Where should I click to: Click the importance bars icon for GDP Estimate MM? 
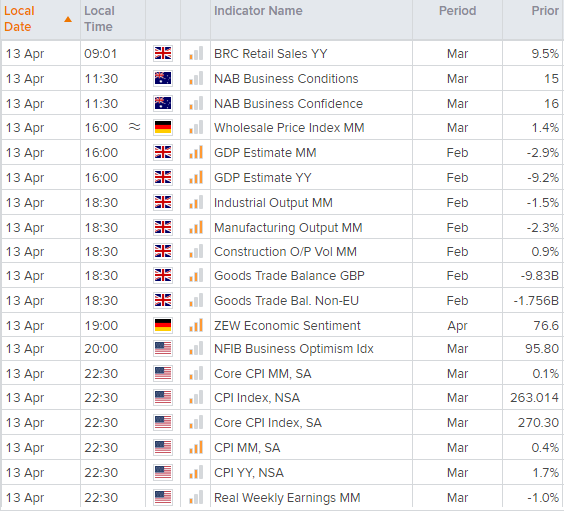[196, 152]
